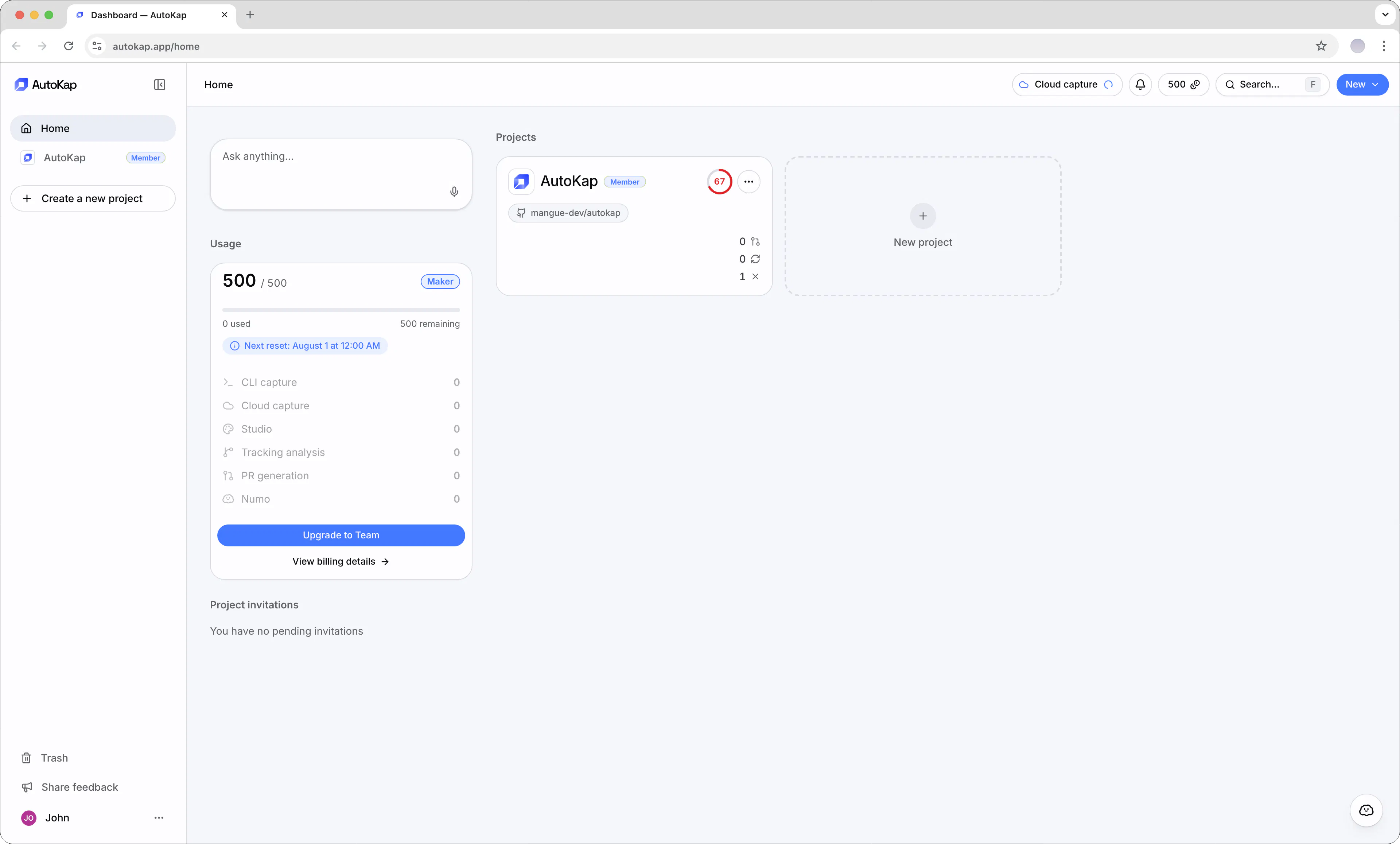Click the AutoKap project icon in the sidebar
Viewport: 1400px width, 844px height.
[x=28, y=158]
